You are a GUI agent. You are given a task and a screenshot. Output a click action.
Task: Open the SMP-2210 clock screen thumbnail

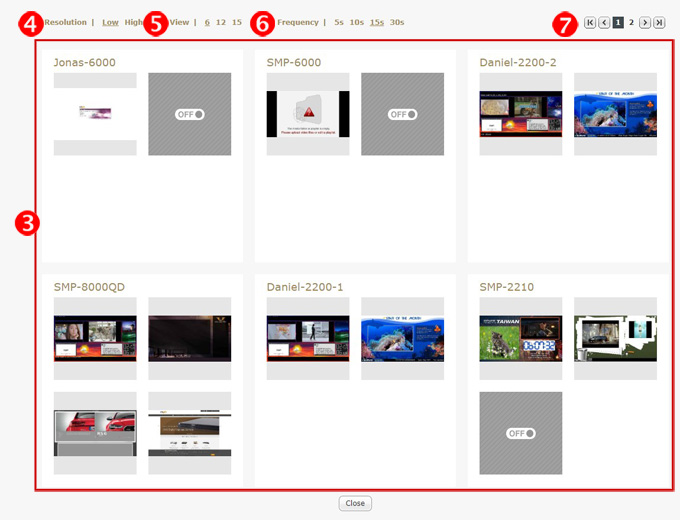click(521, 338)
